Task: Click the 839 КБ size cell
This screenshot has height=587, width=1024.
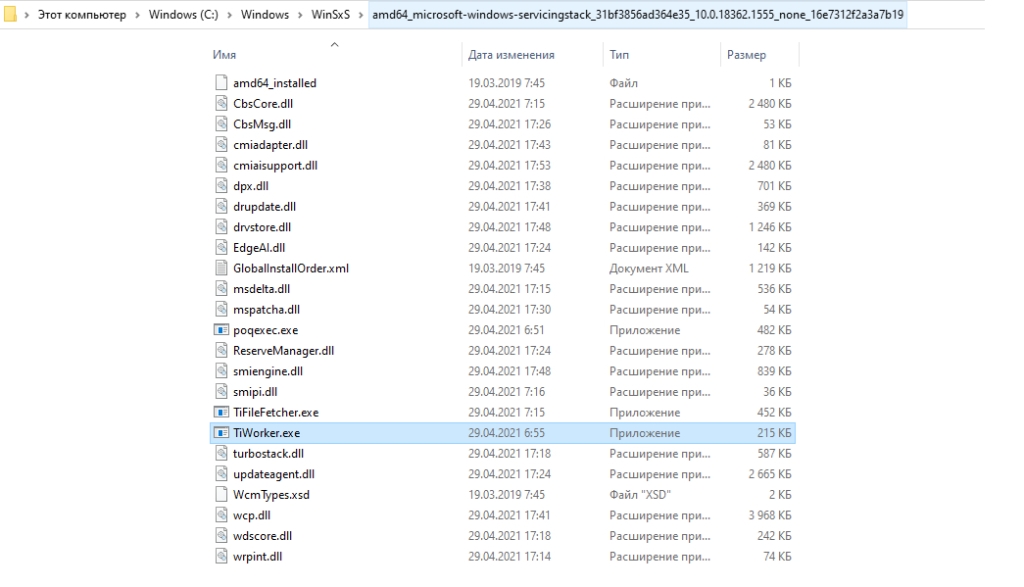Action: click(x=774, y=371)
